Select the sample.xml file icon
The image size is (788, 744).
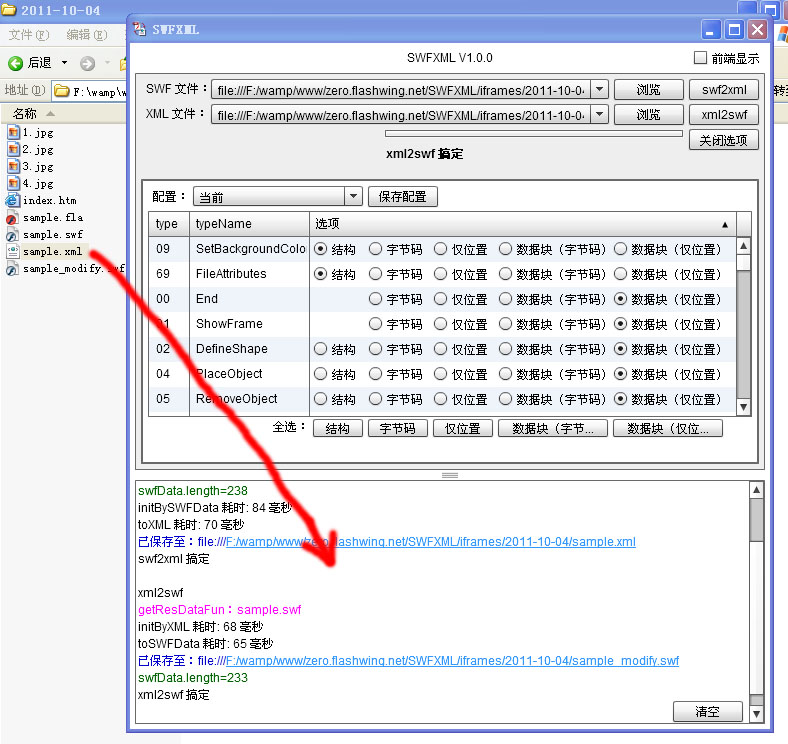13,251
